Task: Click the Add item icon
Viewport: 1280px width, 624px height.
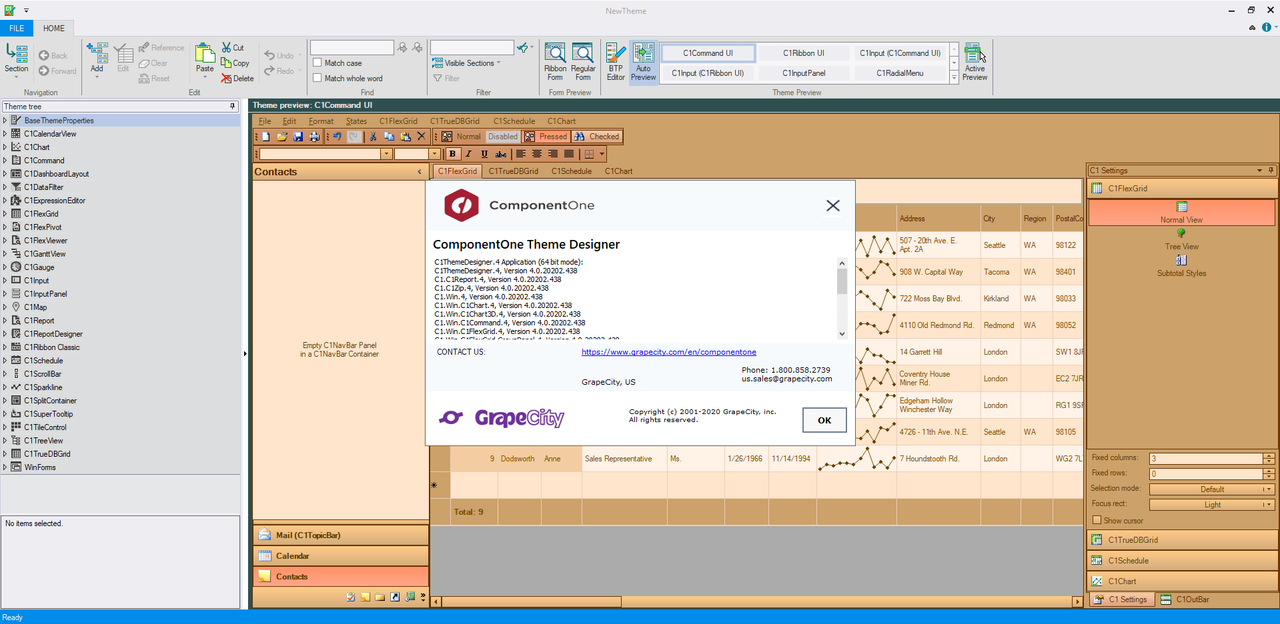Action: point(97,52)
